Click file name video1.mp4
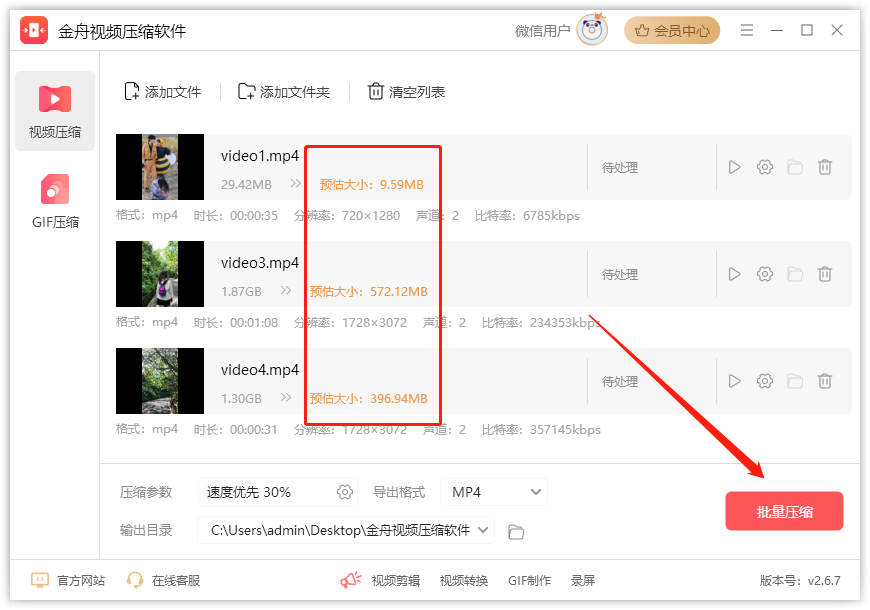870x610 pixels. pyautogui.click(x=260, y=156)
